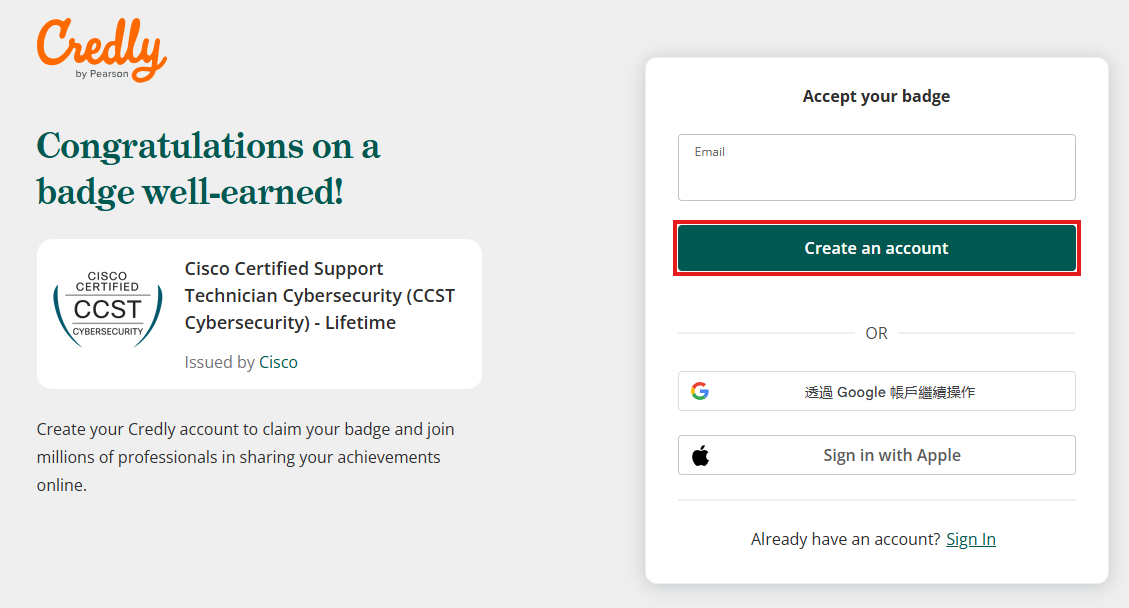Click the Congratulations headline text
This screenshot has height=608, width=1129.
coord(208,147)
